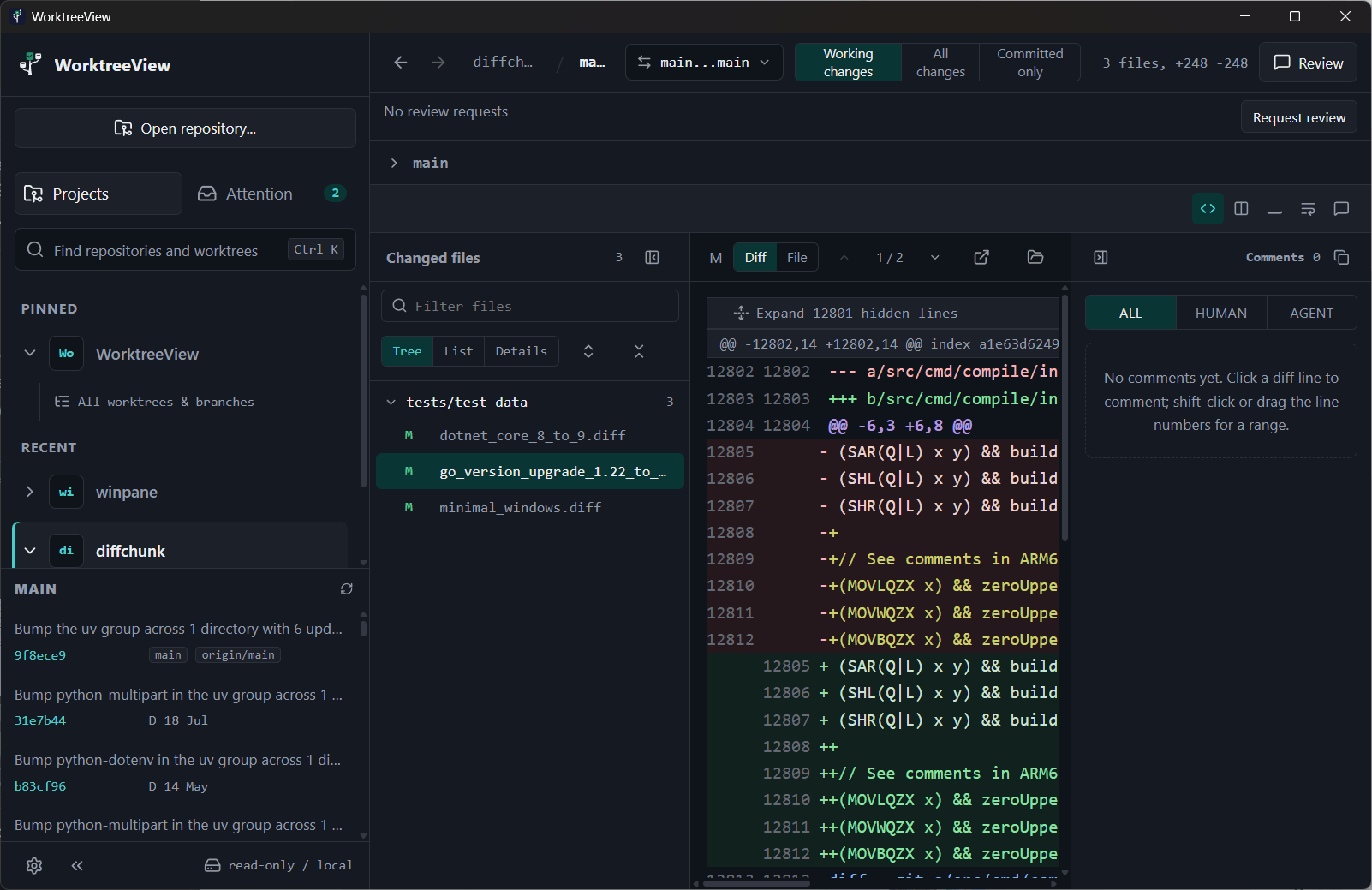Image resolution: width=1372 pixels, height=890 pixels.
Task: Collapse the comments panel icon
Action: (1101, 258)
